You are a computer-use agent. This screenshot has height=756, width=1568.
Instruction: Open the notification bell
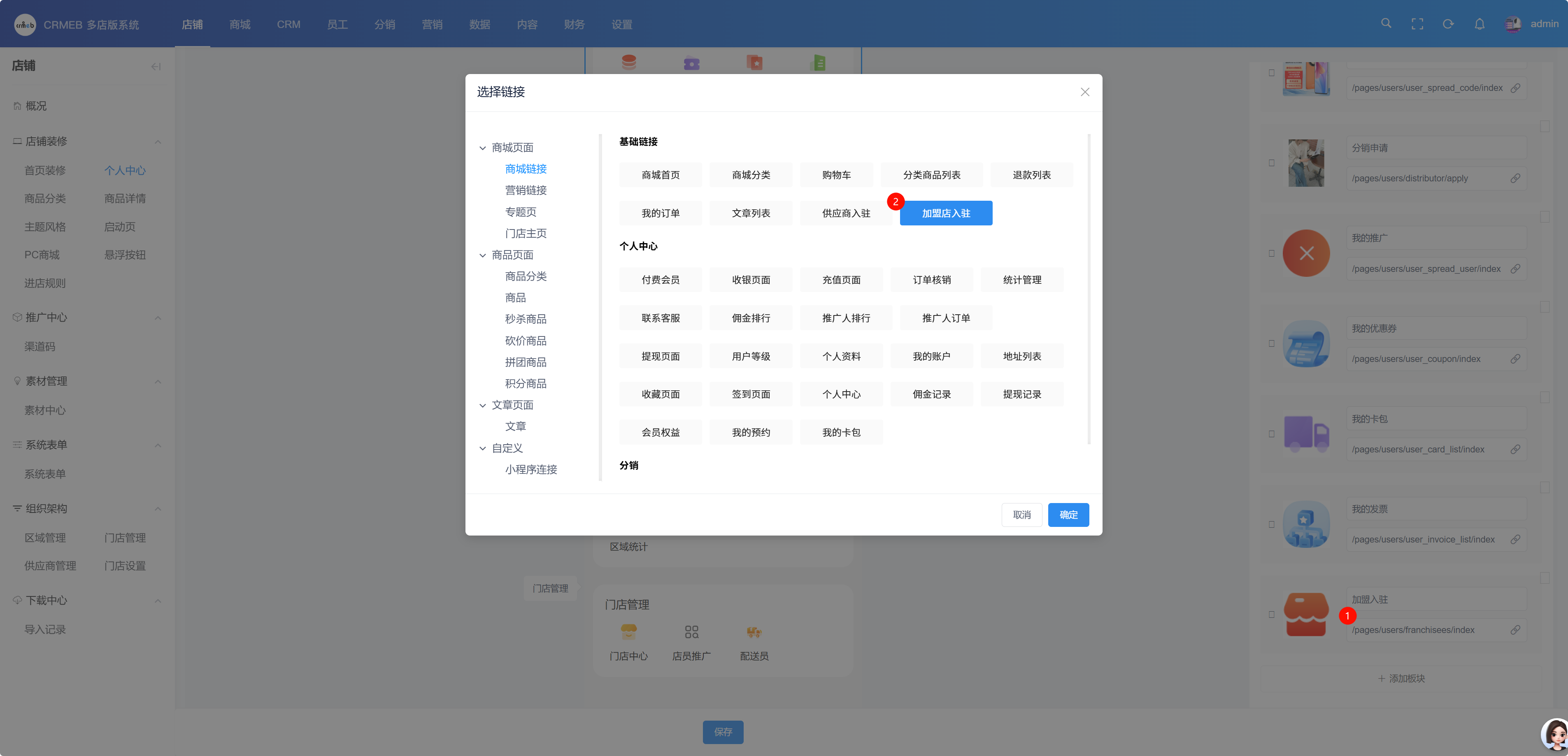click(1479, 24)
